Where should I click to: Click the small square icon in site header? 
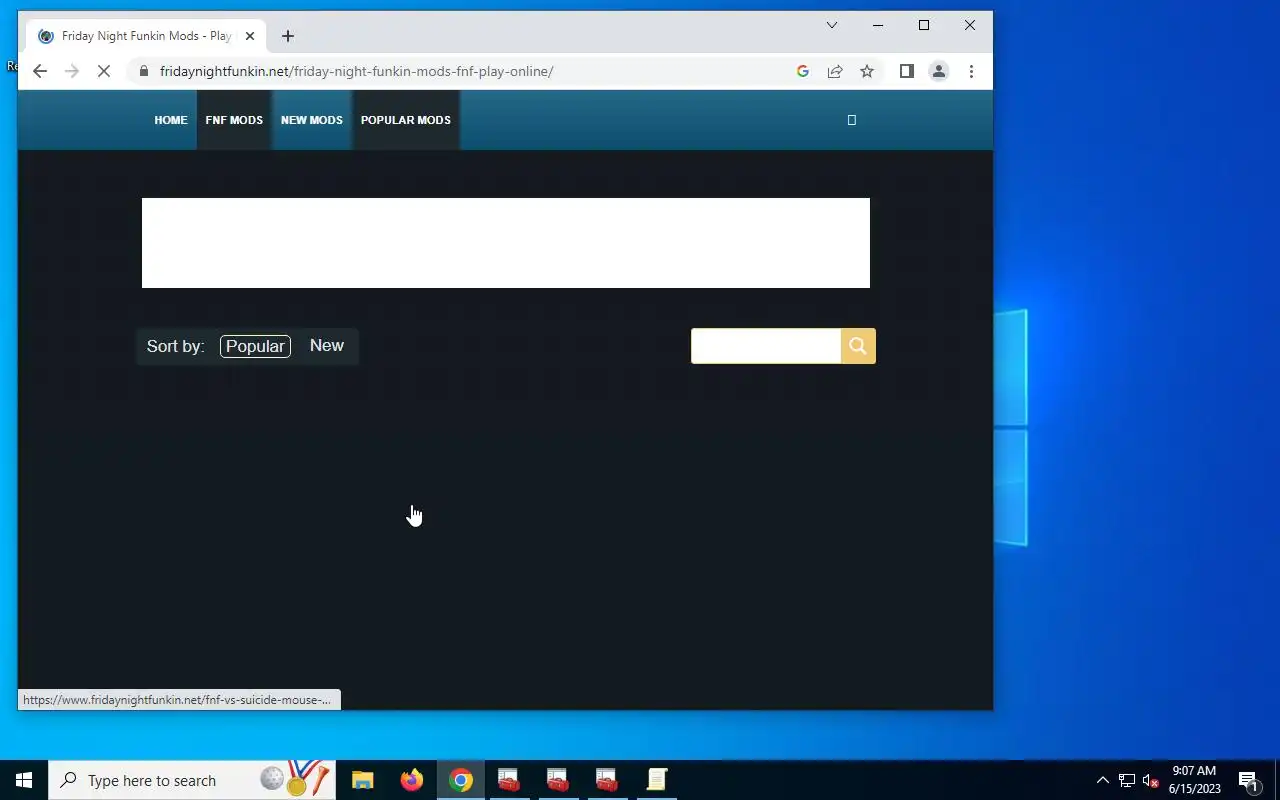[852, 120]
